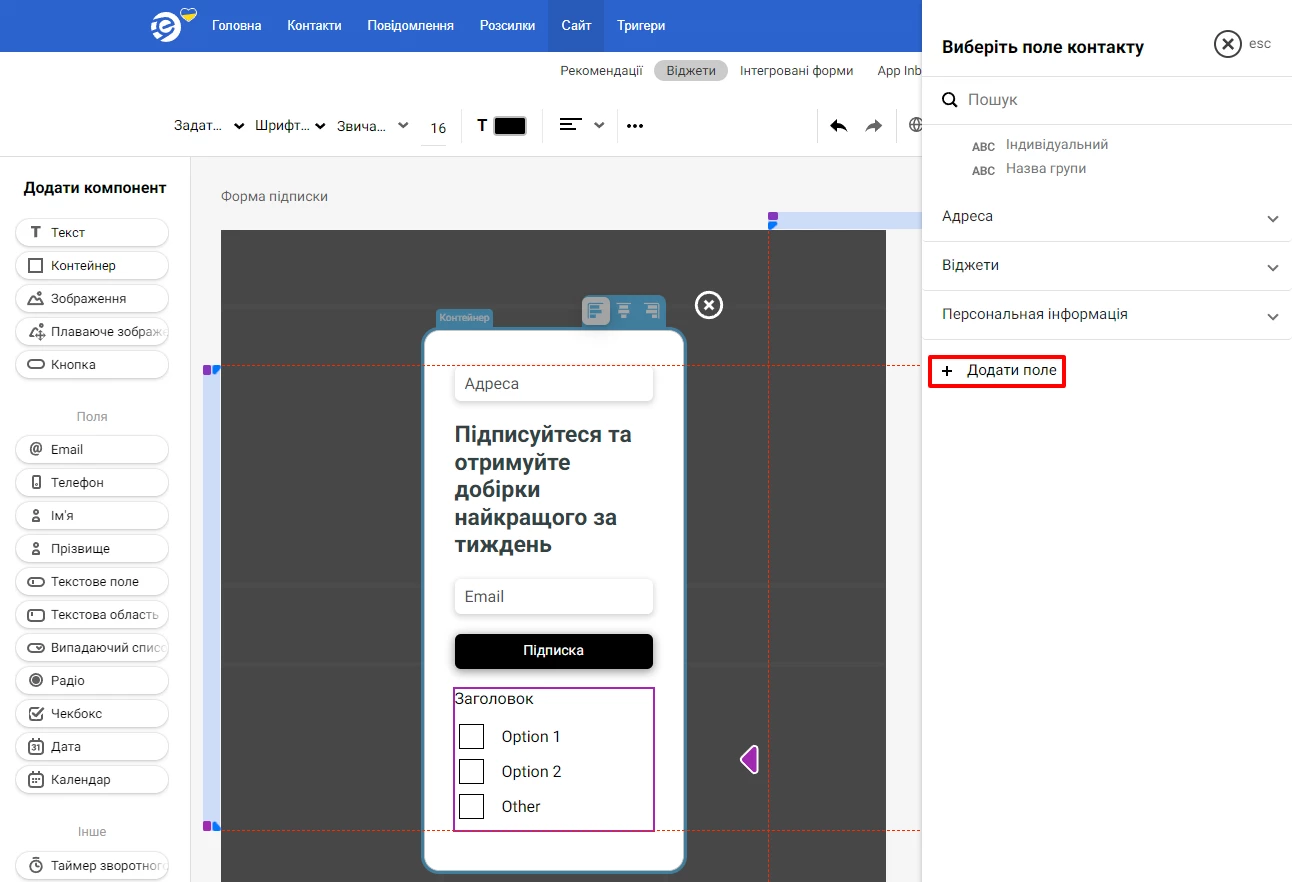This screenshot has width=1292, height=882.
Task: Check the Other checkbox
Action: click(x=471, y=806)
